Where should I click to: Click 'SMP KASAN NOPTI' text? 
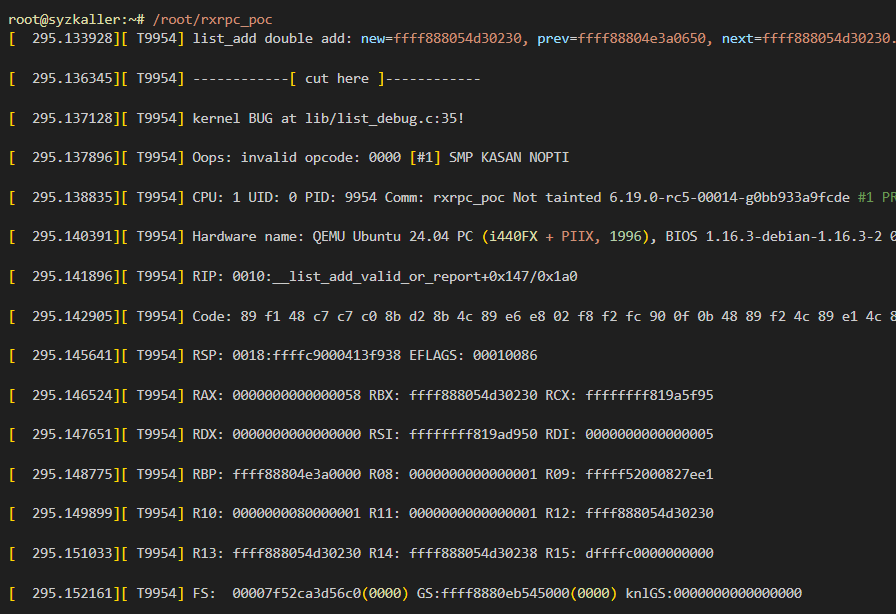click(509, 157)
